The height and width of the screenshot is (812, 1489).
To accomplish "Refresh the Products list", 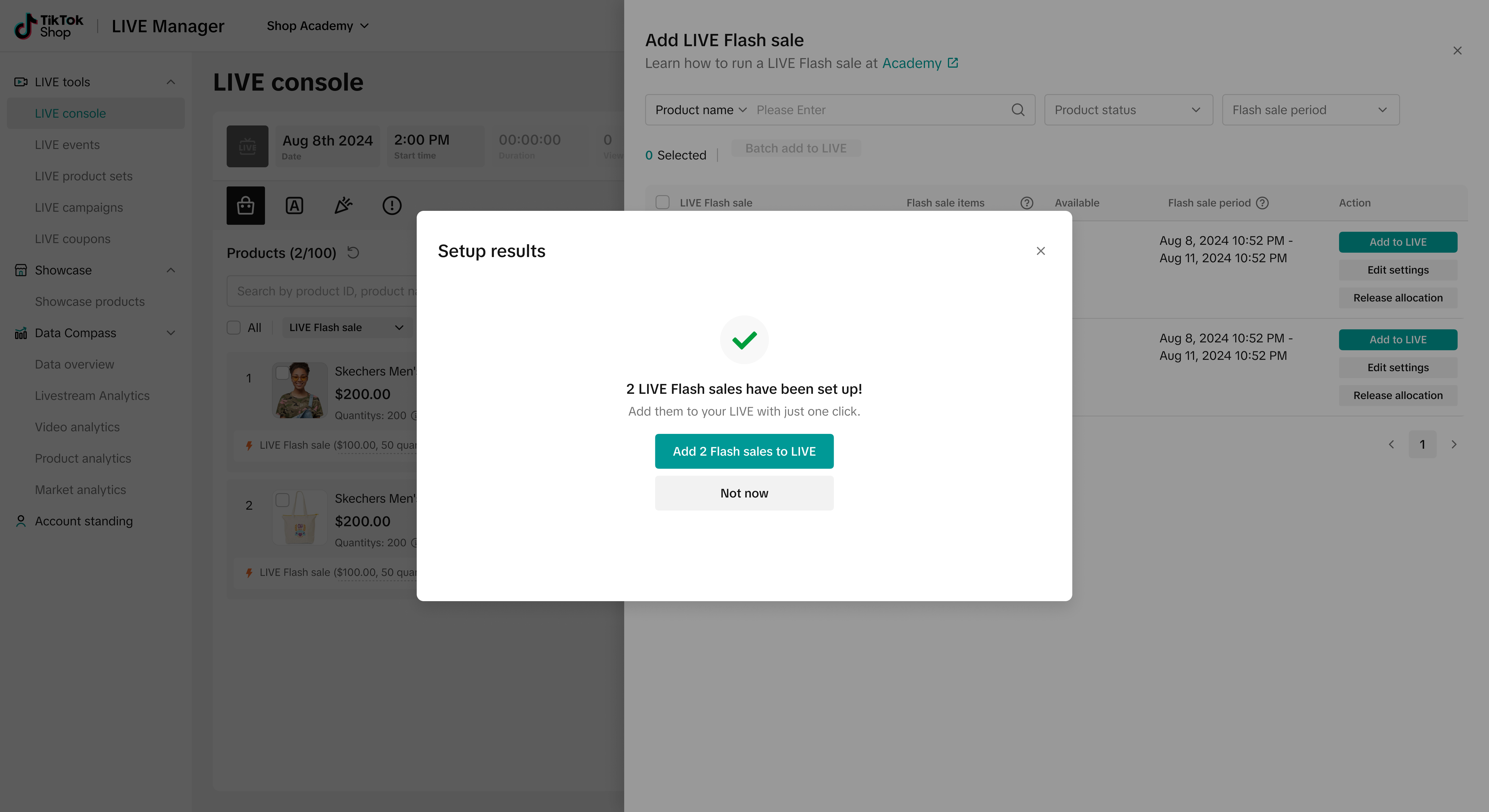I will tap(353, 252).
